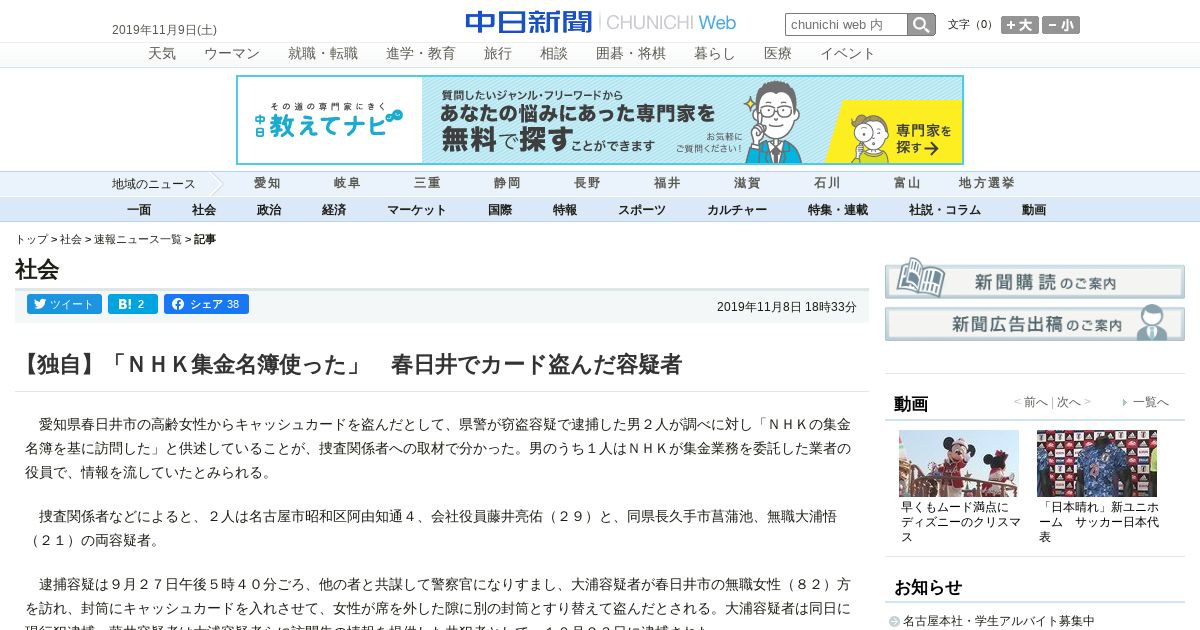The width and height of the screenshot is (1200, 630).
Task: Open the 囲碁・将棋 menu item
Action: coord(631,54)
